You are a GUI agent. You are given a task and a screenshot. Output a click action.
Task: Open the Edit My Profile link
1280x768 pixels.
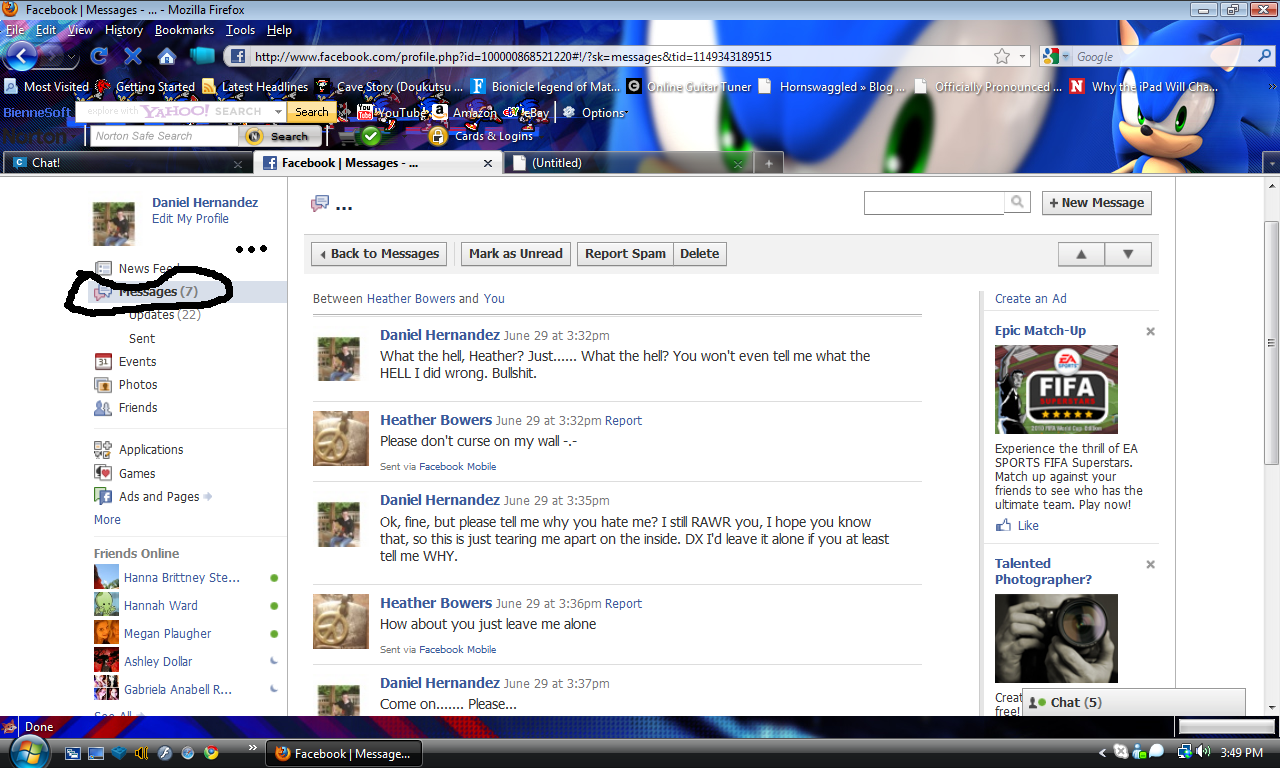click(190, 219)
